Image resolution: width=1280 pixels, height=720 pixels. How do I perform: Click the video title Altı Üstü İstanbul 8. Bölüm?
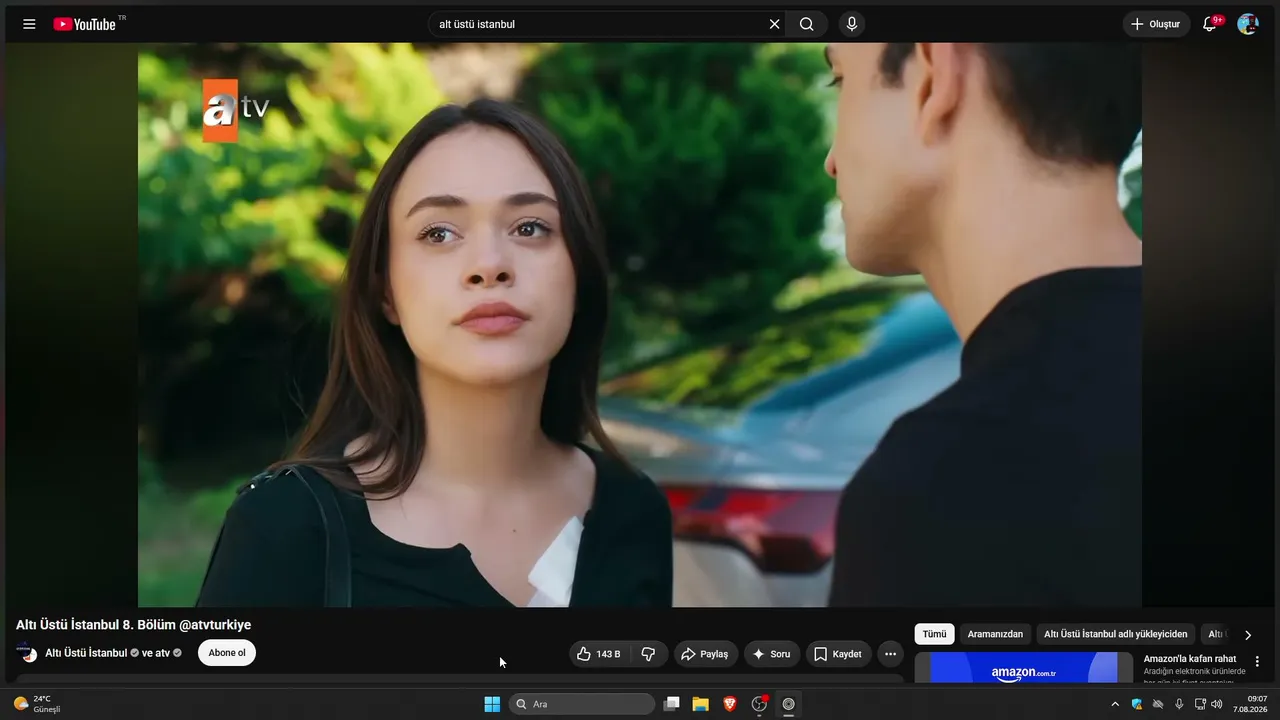click(x=134, y=625)
